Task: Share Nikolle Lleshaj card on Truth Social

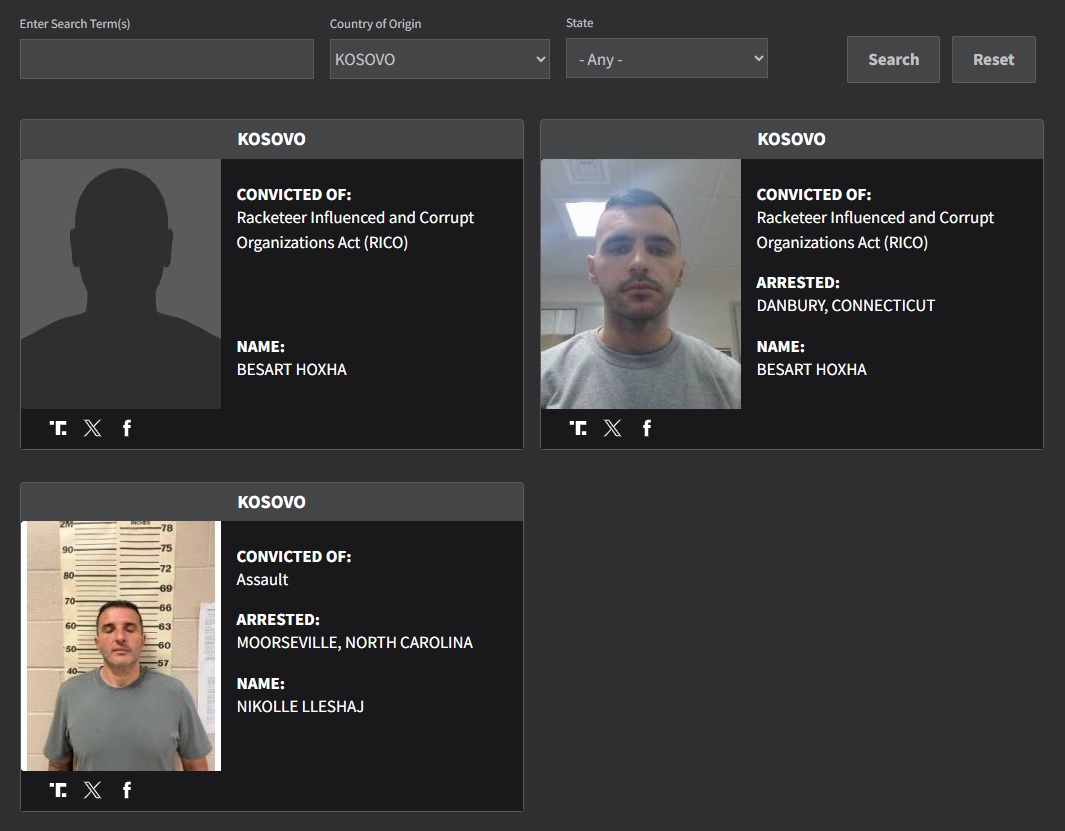Action: point(58,790)
